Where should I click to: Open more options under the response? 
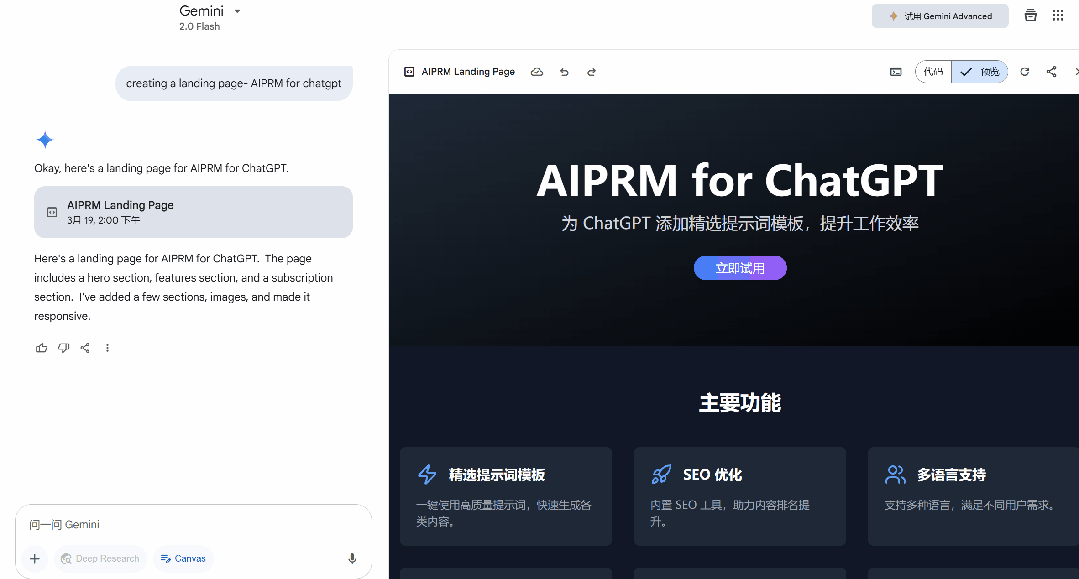pos(107,348)
